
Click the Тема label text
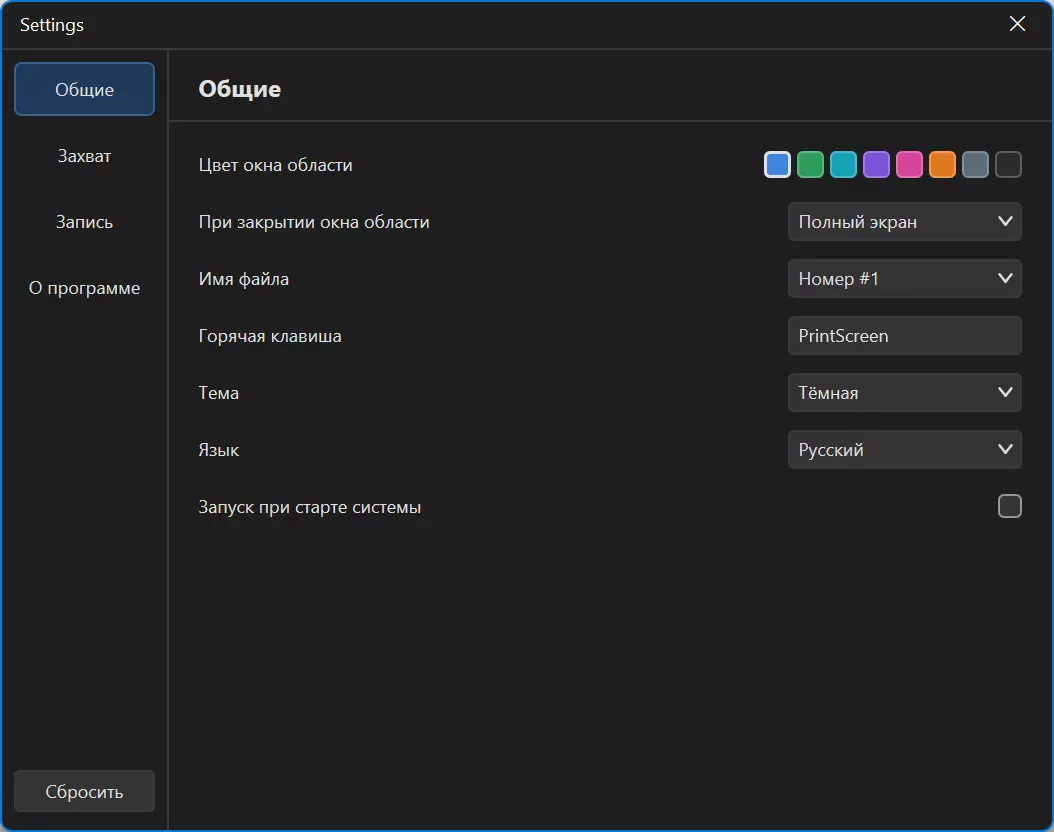pos(218,393)
